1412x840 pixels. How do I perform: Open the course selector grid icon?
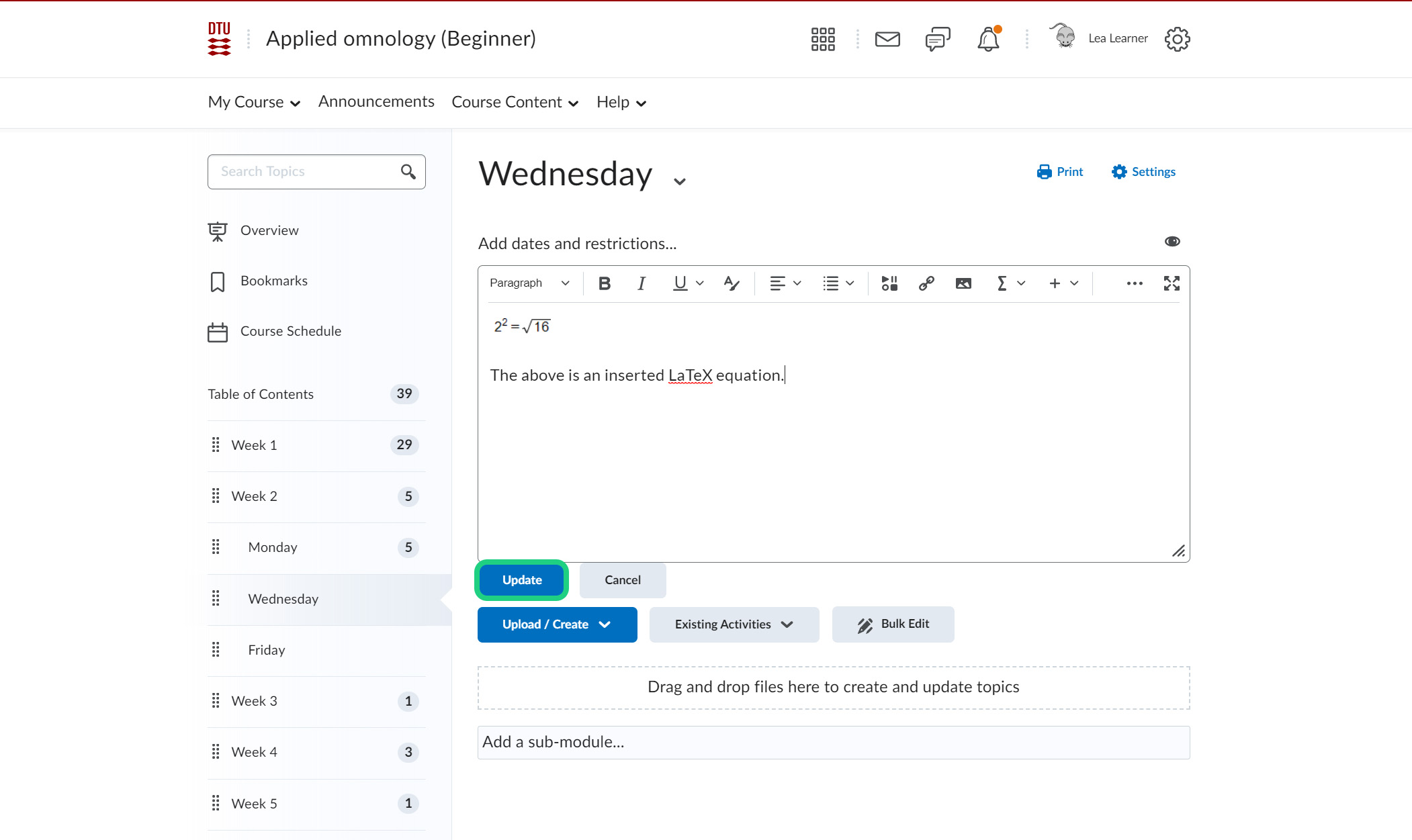(823, 39)
